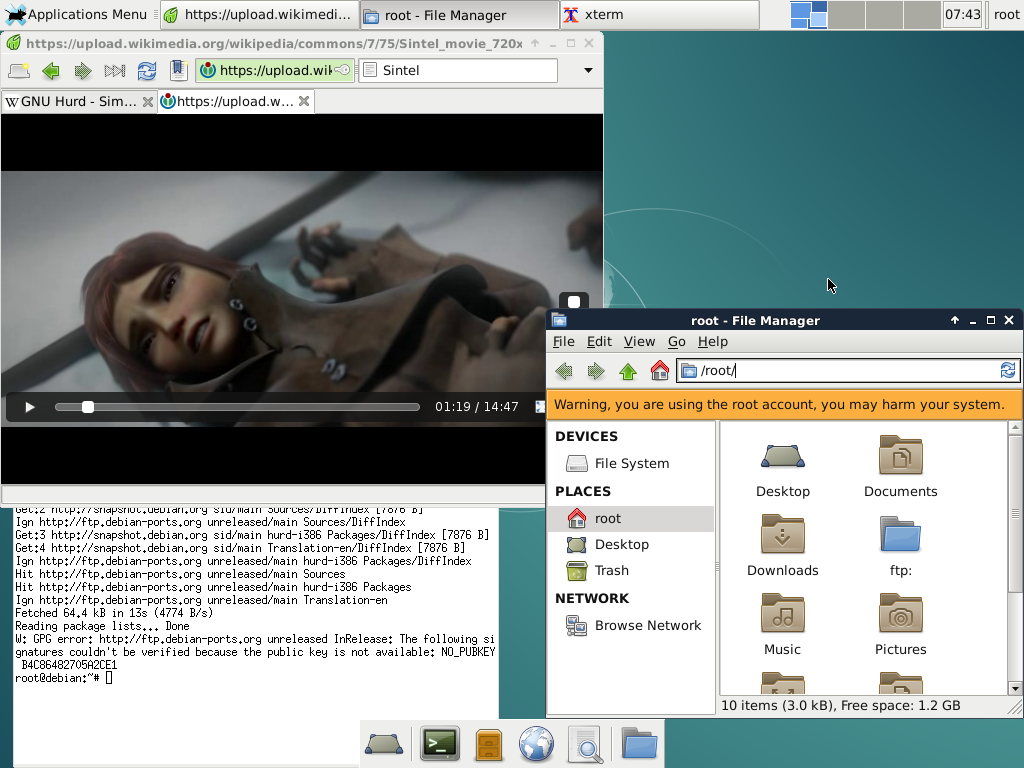The height and width of the screenshot is (768, 1024).
Task: Click the browser Back arrow icon
Action: click(51, 71)
